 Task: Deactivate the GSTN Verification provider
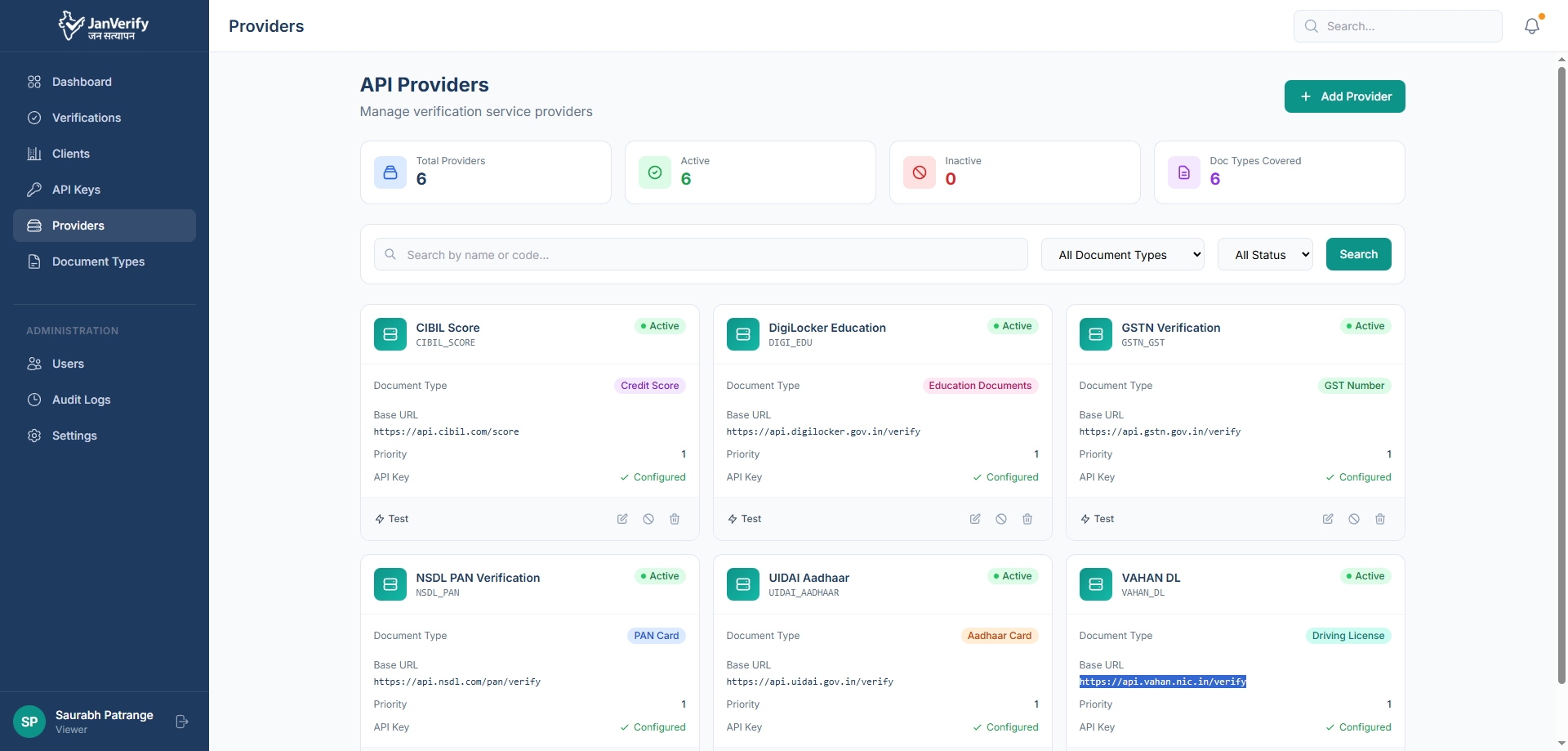pos(1354,519)
